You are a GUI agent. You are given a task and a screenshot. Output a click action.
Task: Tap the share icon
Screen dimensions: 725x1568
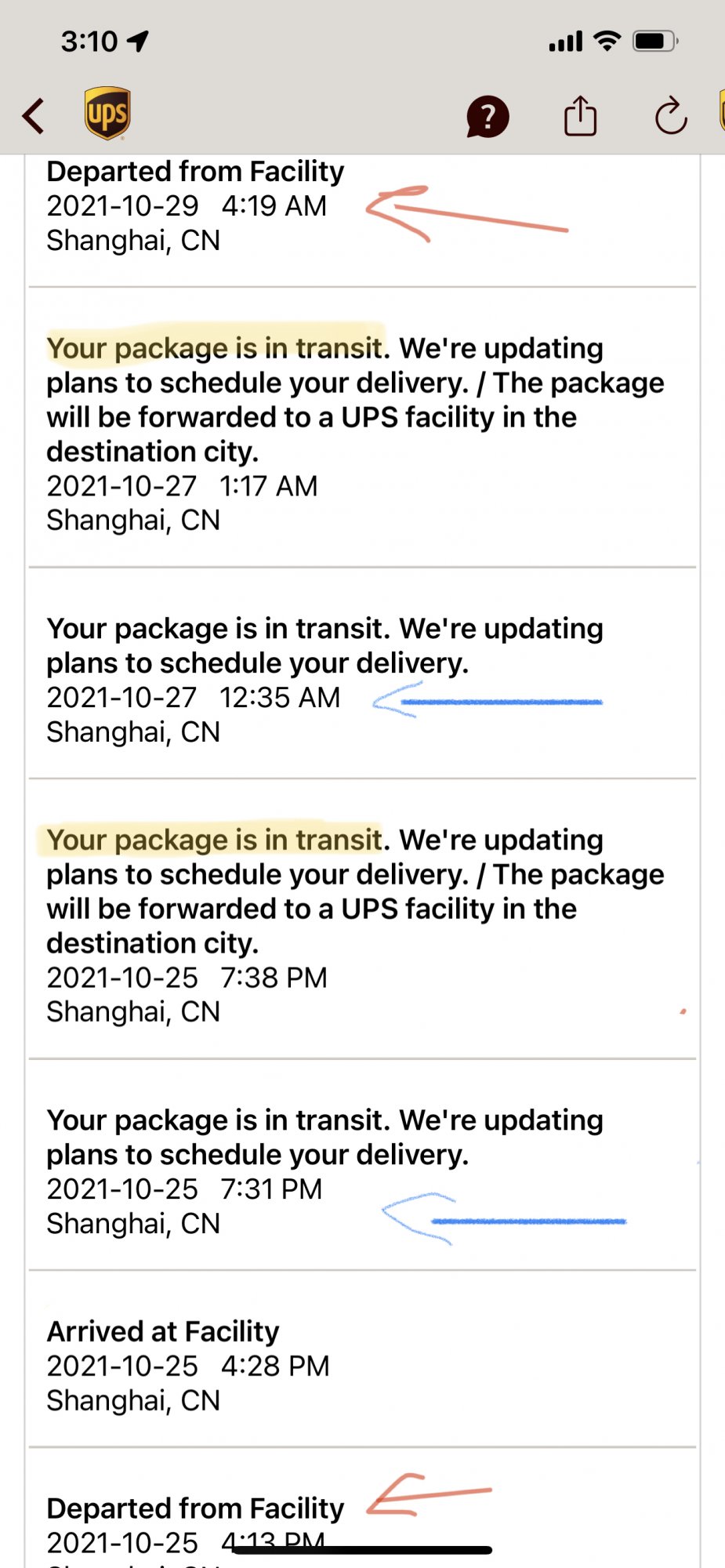(580, 116)
